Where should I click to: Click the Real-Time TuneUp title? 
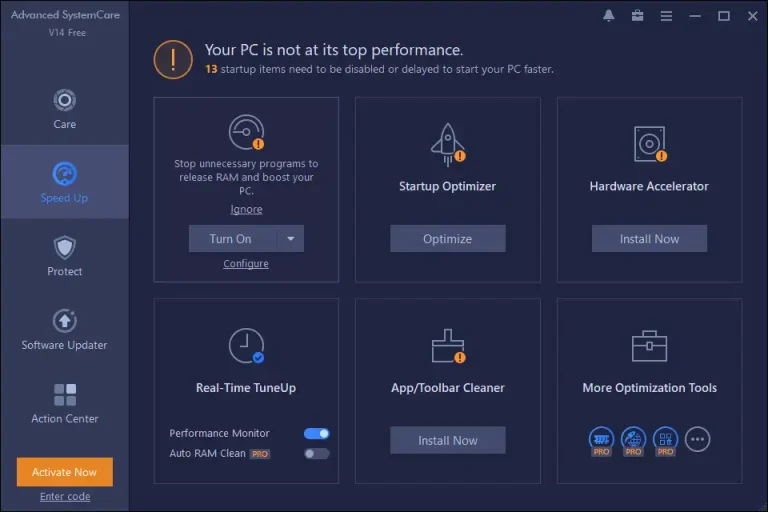click(x=246, y=388)
